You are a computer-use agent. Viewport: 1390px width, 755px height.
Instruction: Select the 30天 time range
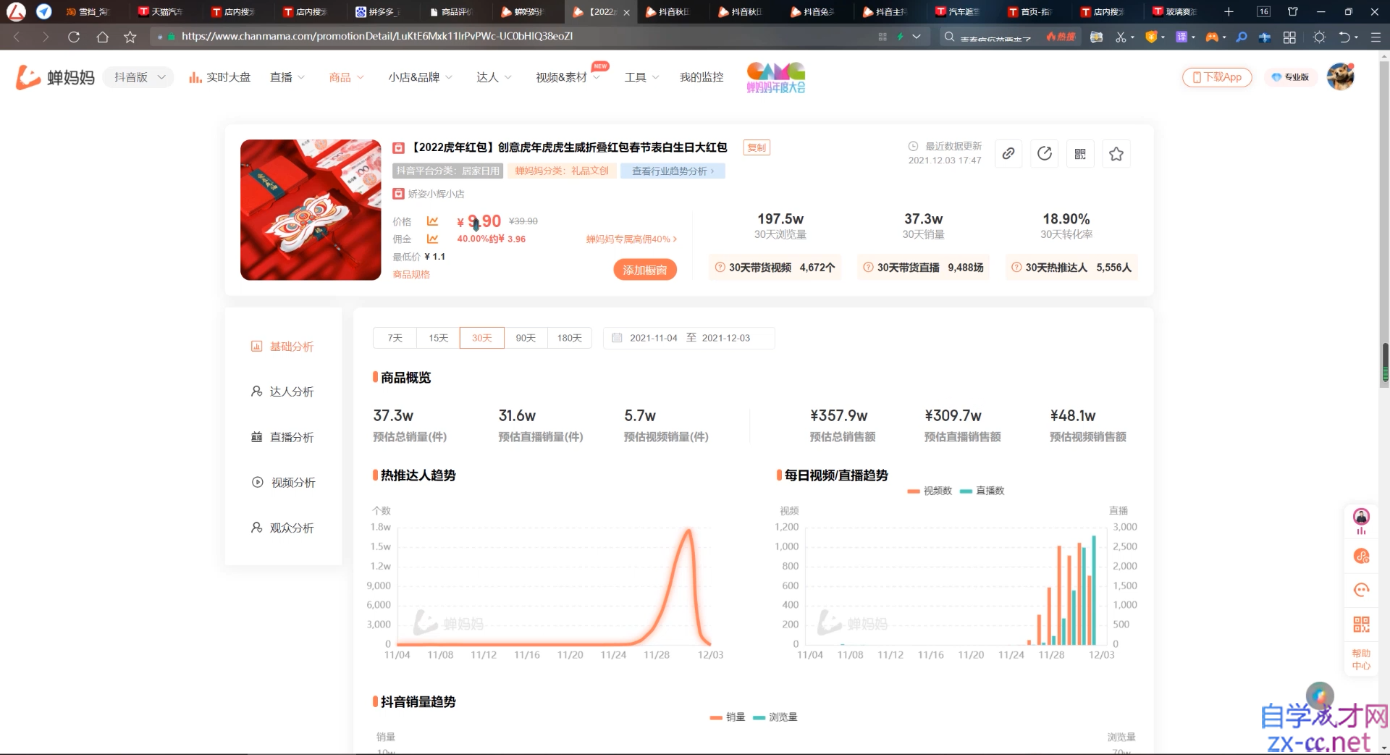[482, 338]
